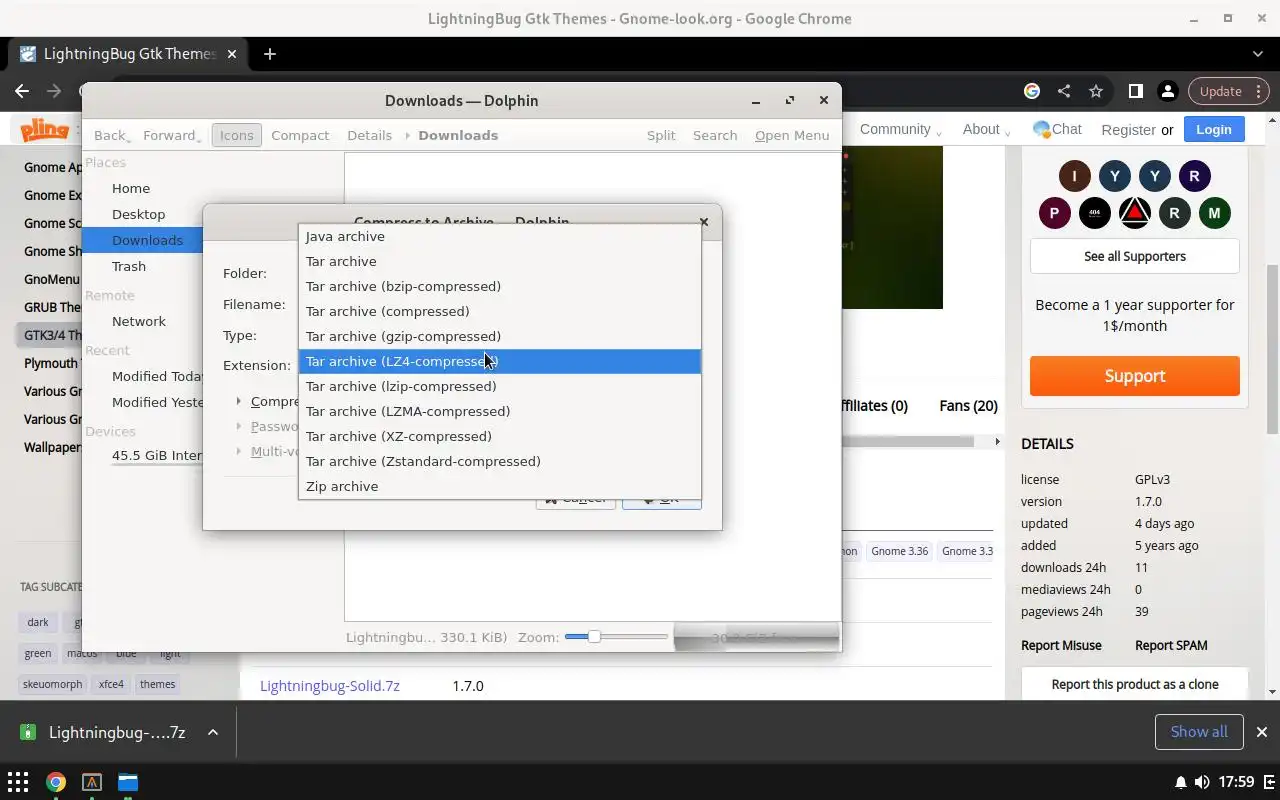Switch Dolphin to Icons view

pos(237,135)
